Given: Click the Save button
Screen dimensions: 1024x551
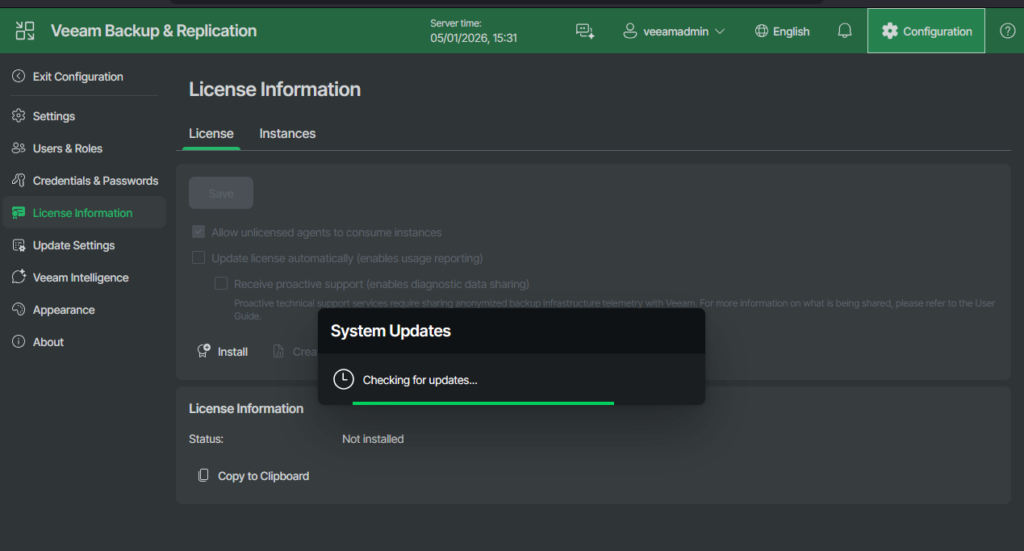Looking at the screenshot, I should (221, 193).
